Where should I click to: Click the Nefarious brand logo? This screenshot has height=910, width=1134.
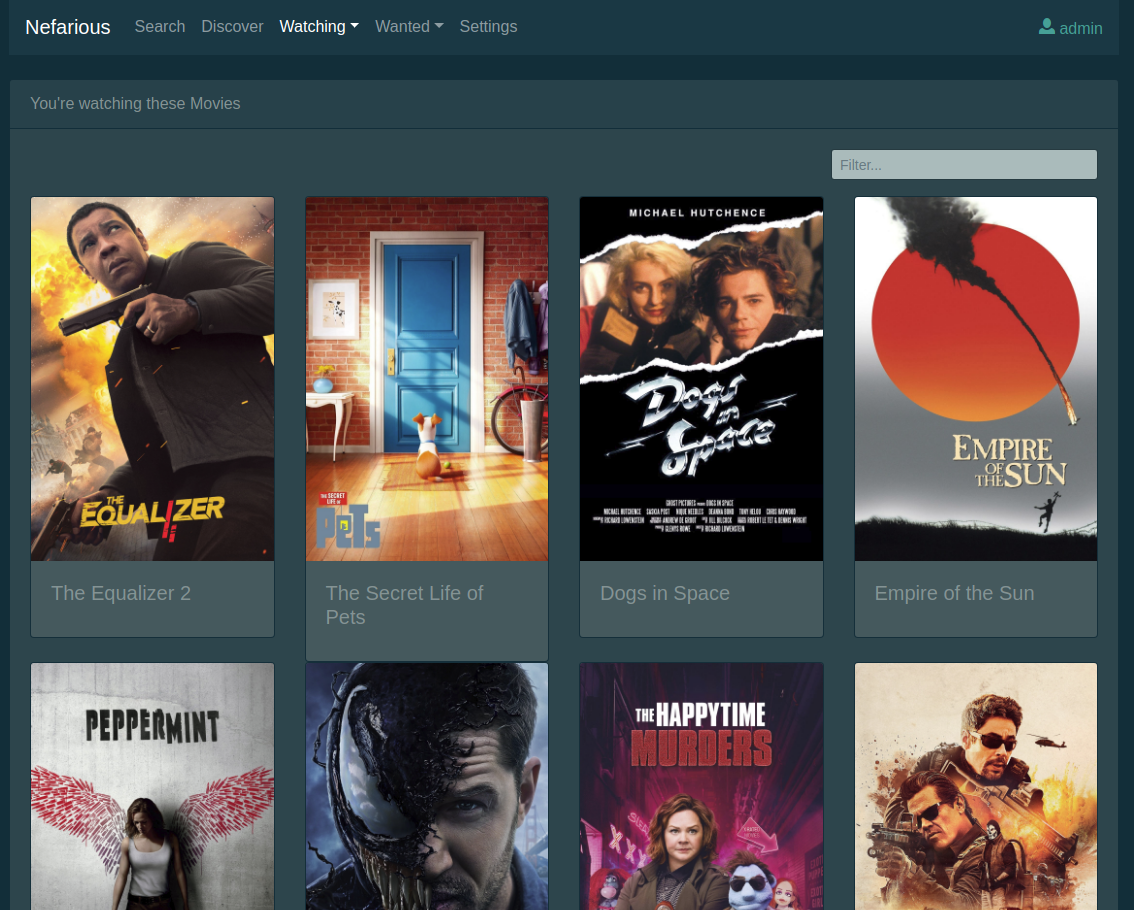coord(68,27)
